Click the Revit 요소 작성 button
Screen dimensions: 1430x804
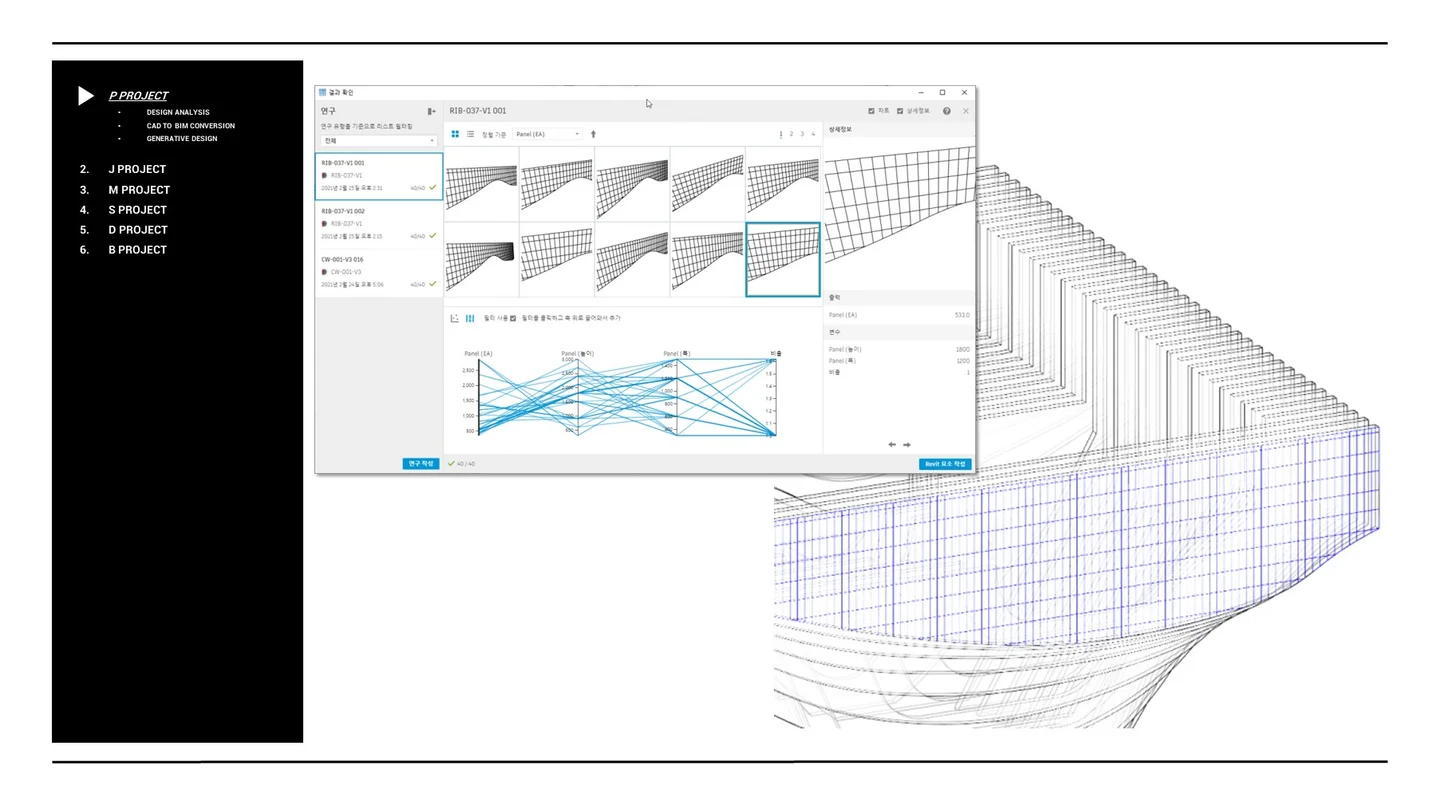[945, 464]
